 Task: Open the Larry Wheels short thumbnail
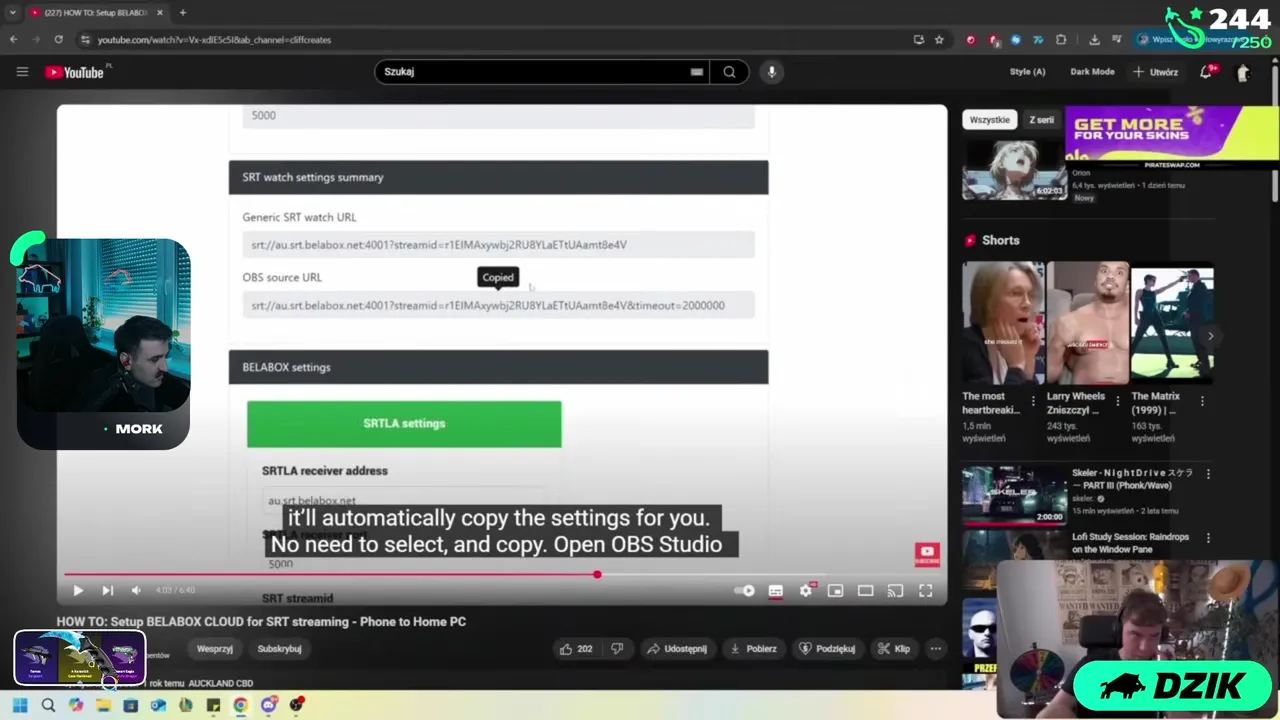click(1087, 322)
